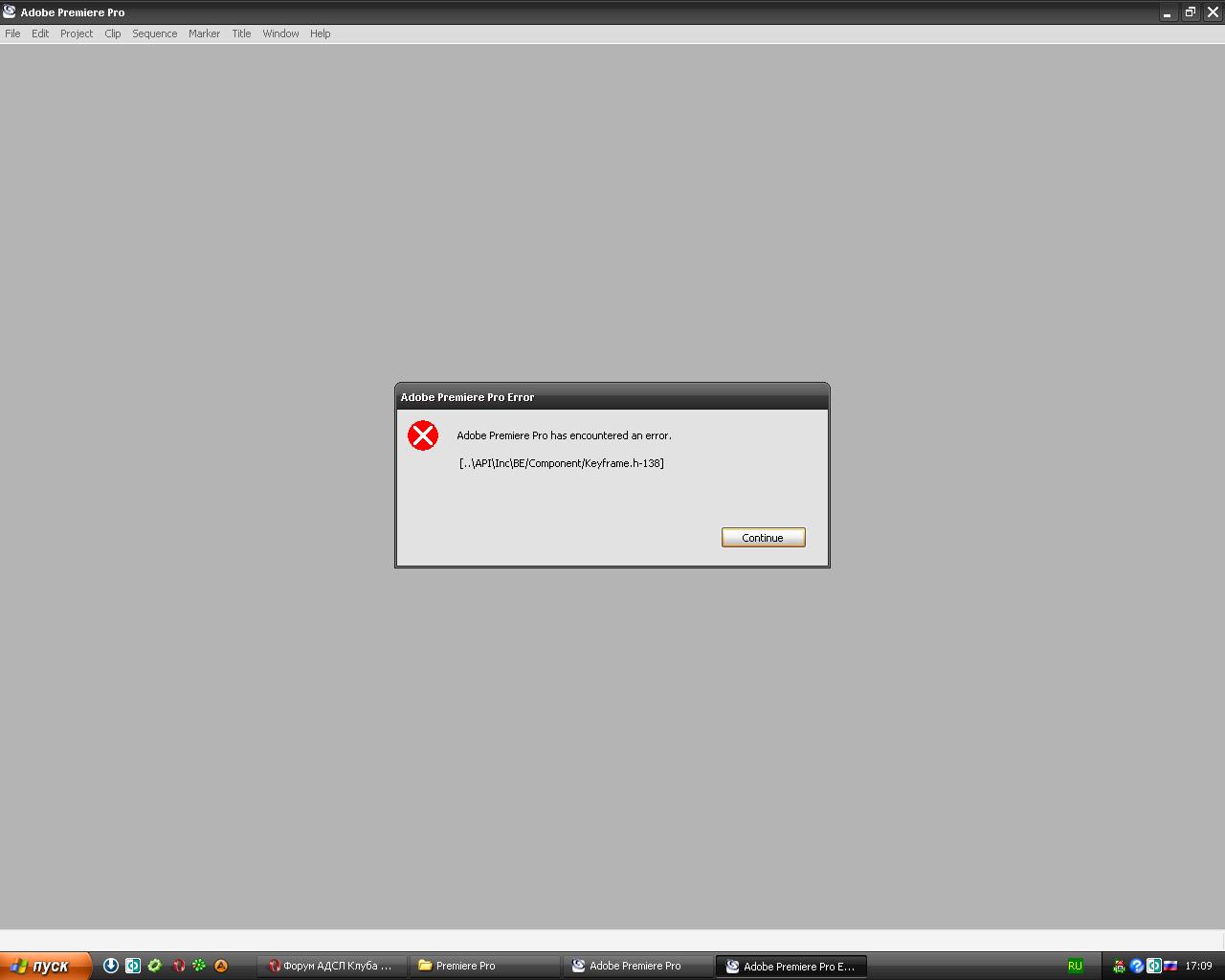Restore down the Adobe Premiere Pro window
This screenshot has width=1225, height=980.
click(x=1190, y=12)
